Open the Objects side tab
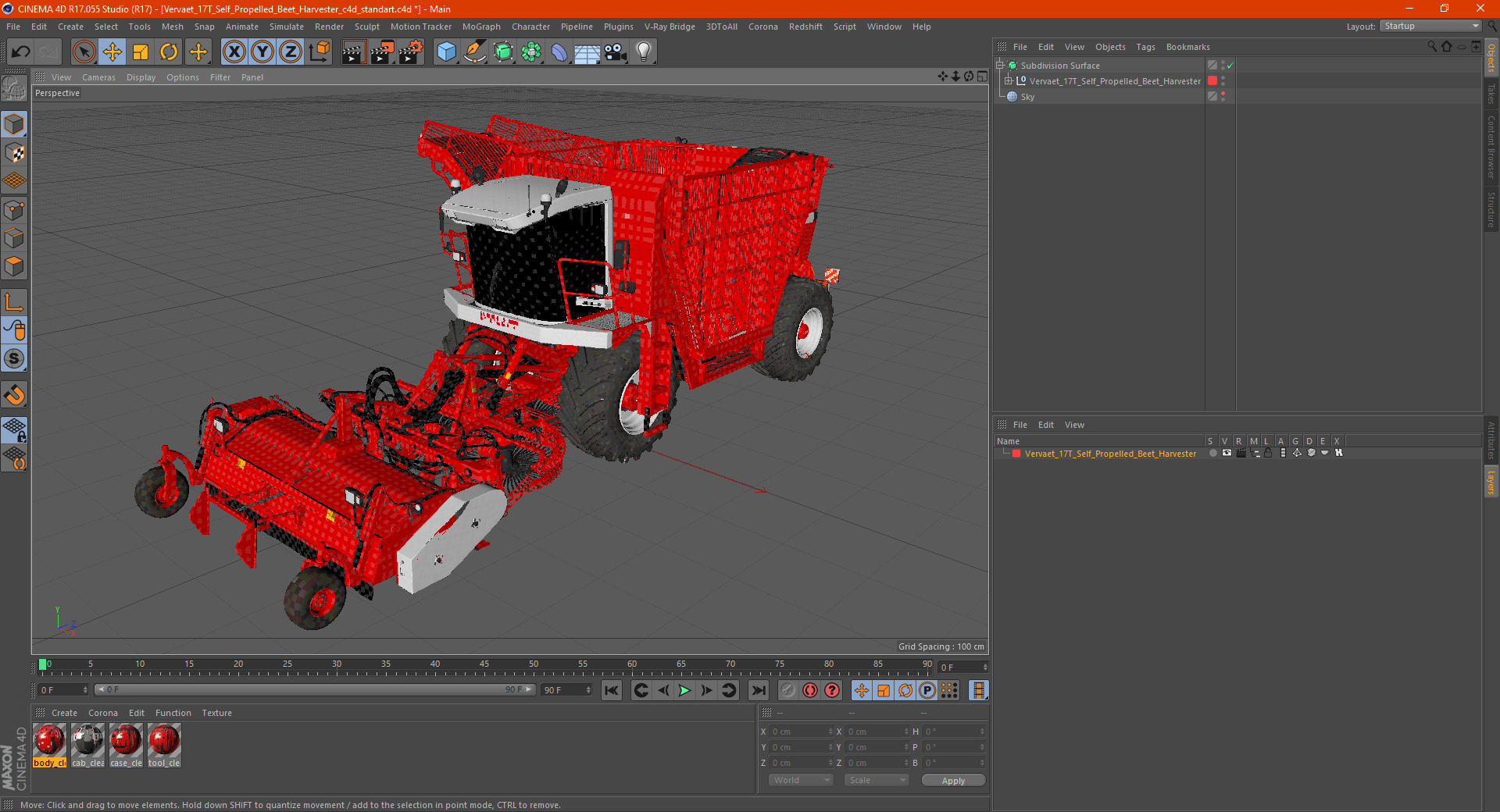Viewport: 1500px width, 812px height. [1491, 59]
